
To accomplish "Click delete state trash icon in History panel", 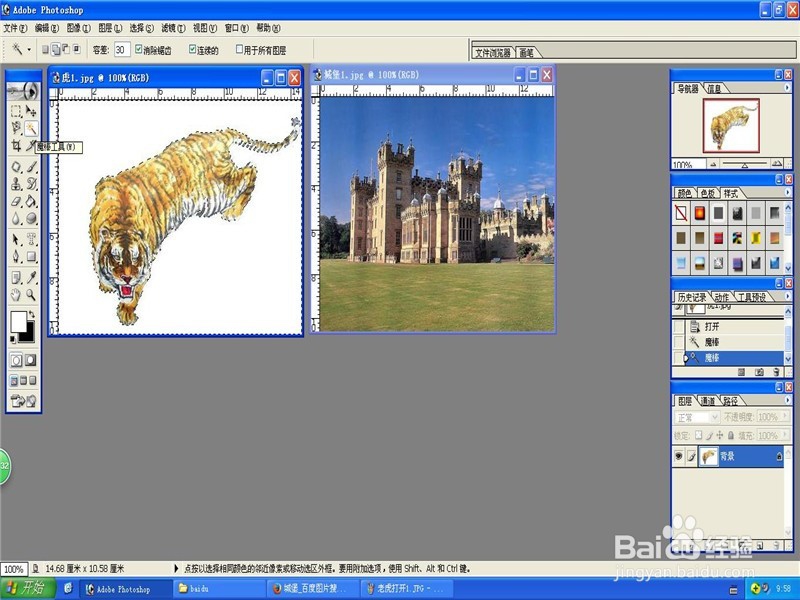I will pos(777,372).
